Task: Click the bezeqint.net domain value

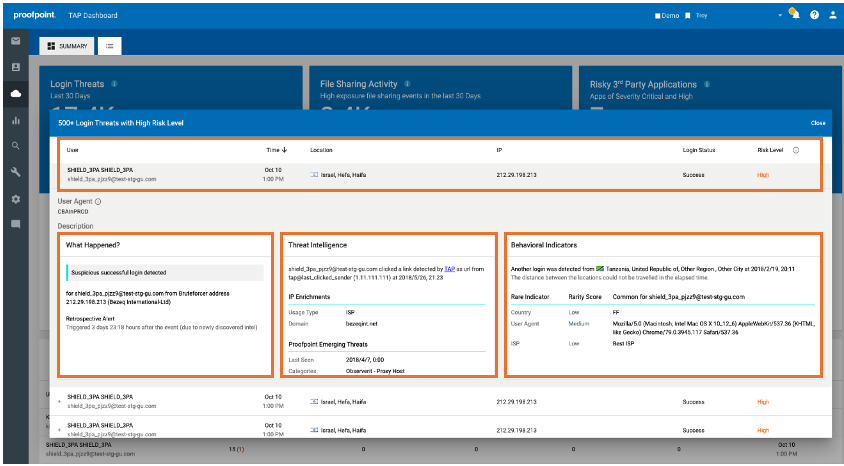Action: coord(362,324)
